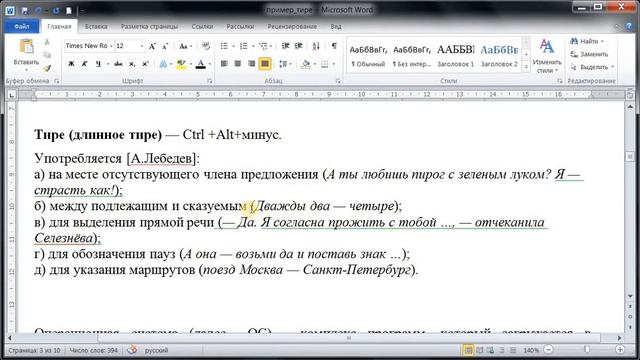Viewport: 640px width, 360px height.
Task: Set Align Left paragraph alignment
Action: [x=224, y=64]
